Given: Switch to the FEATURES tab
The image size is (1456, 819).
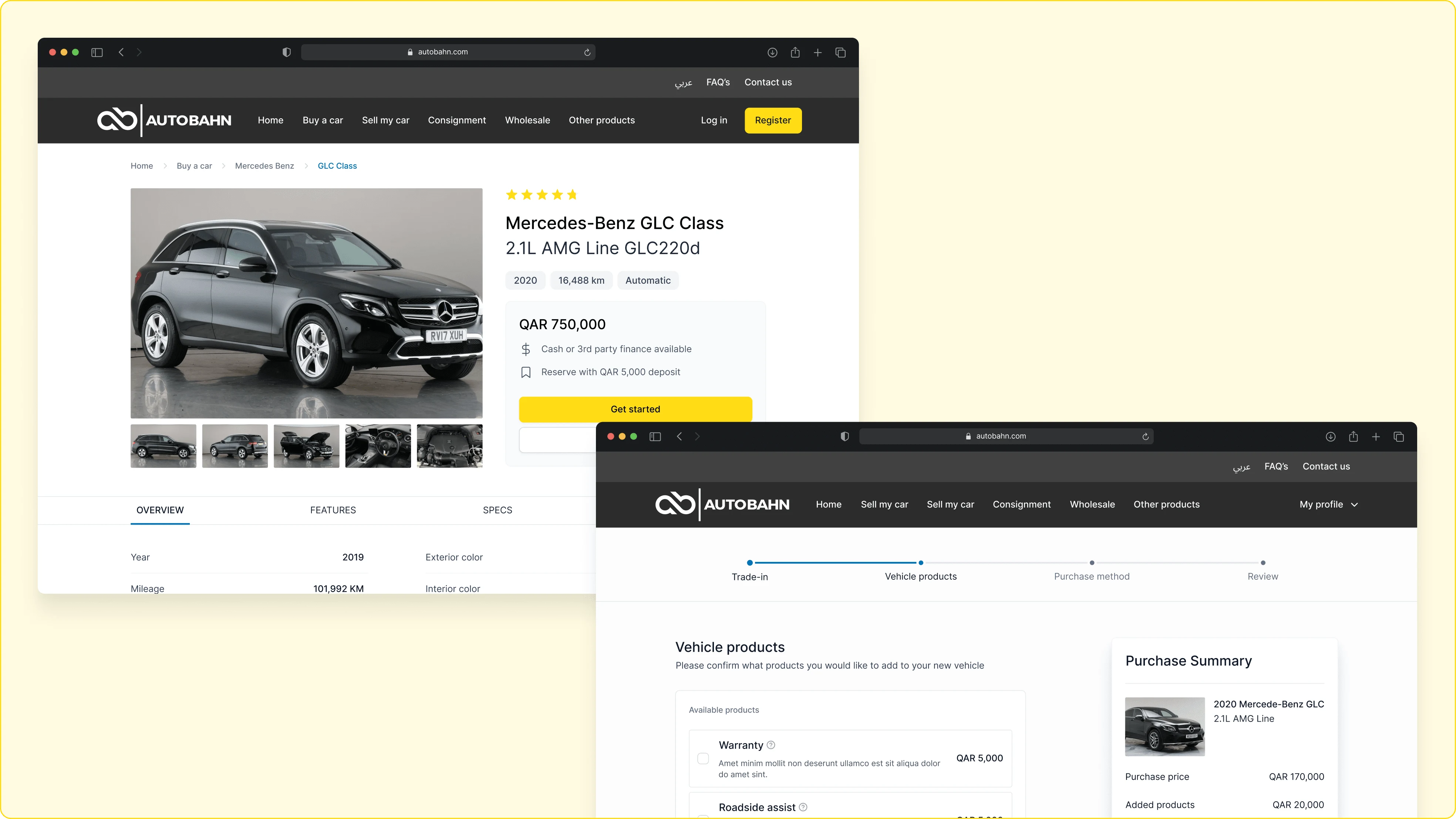Looking at the screenshot, I should 333,510.
